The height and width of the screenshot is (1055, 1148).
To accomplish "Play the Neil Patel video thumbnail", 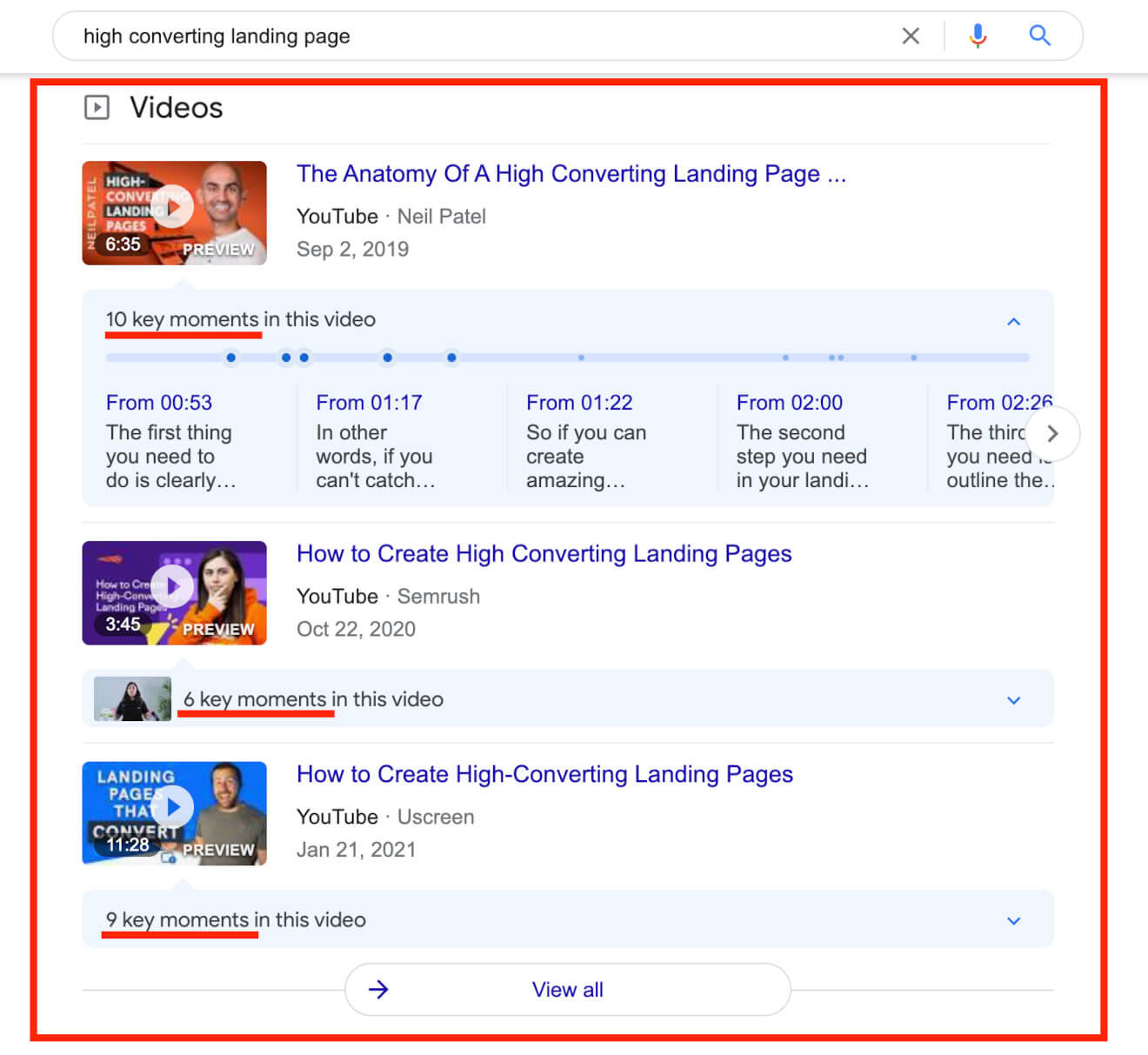I will pyautogui.click(x=174, y=212).
